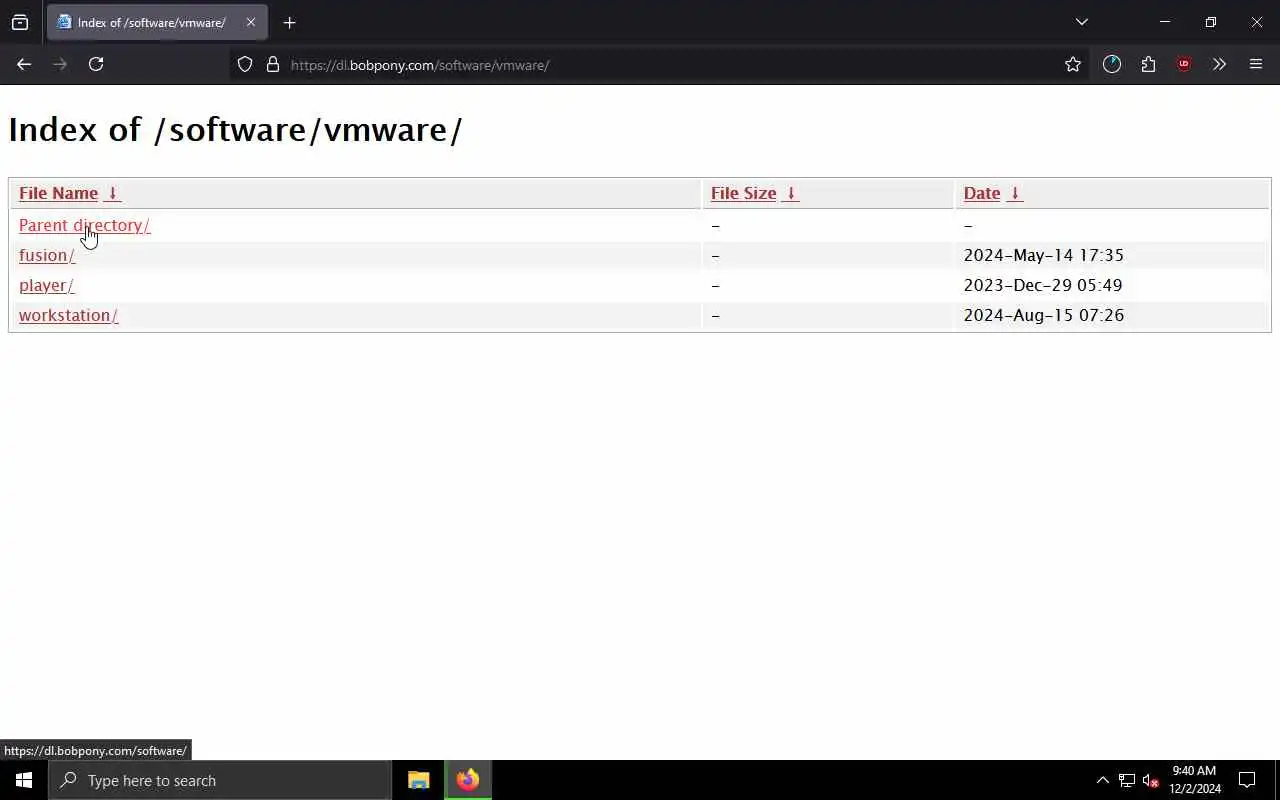The height and width of the screenshot is (800, 1280).
Task: Click the URL address bar
Action: 660,65
